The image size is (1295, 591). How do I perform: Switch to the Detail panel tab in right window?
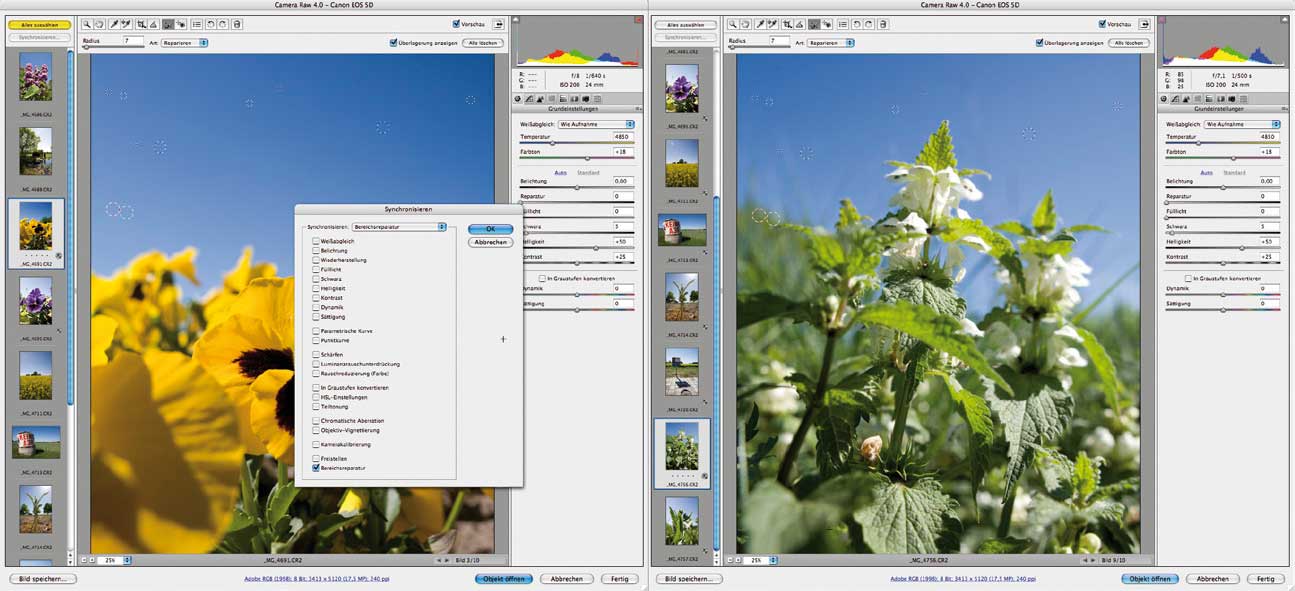[1187, 98]
